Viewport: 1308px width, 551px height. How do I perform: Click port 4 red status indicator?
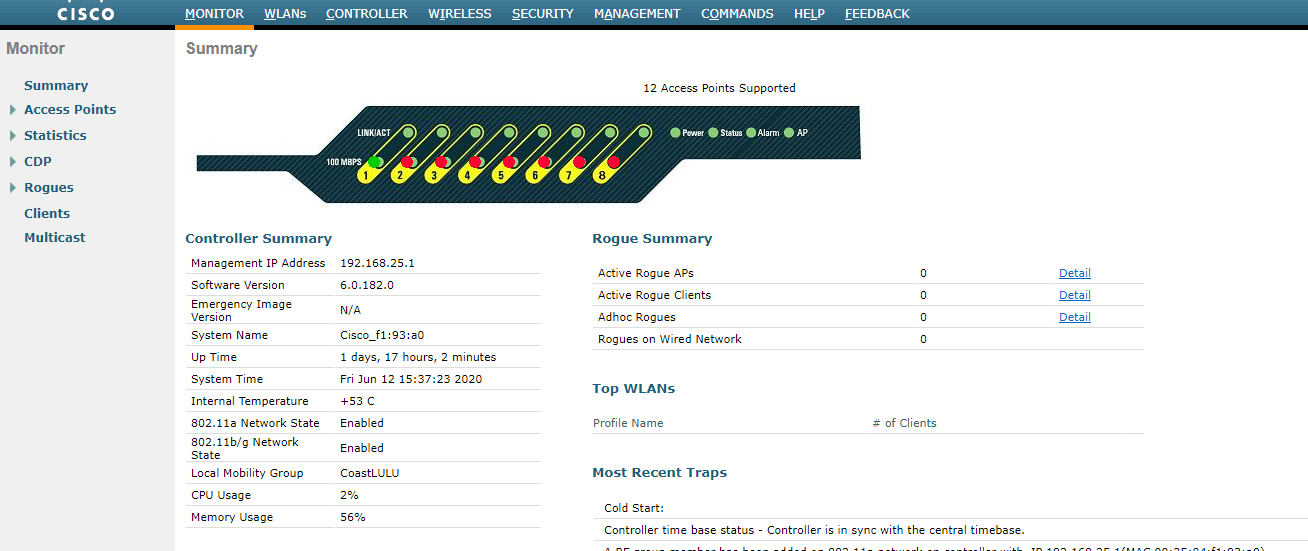point(476,162)
